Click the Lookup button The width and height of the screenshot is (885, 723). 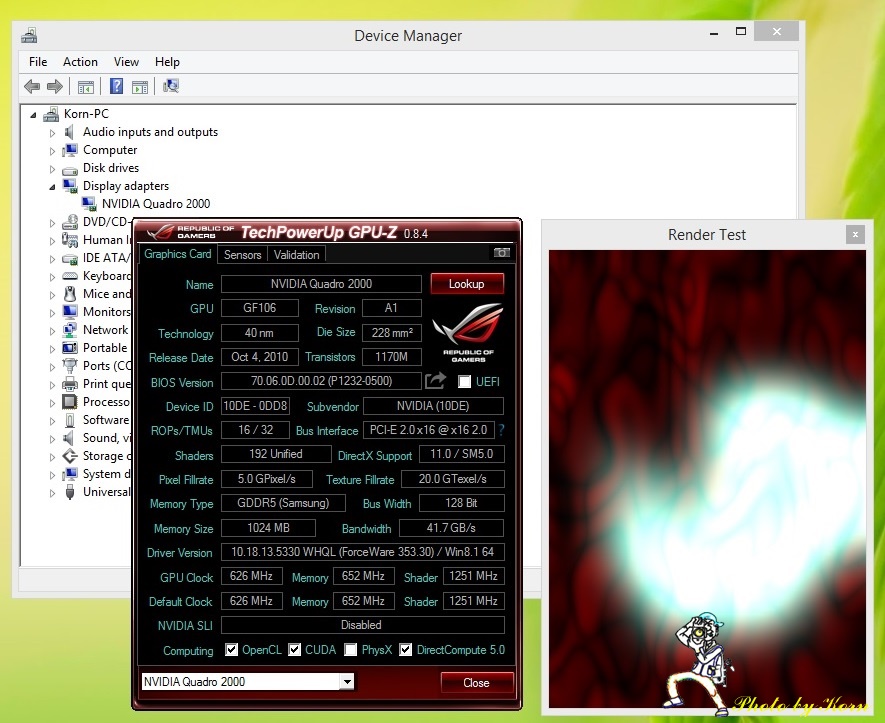(467, 284)
